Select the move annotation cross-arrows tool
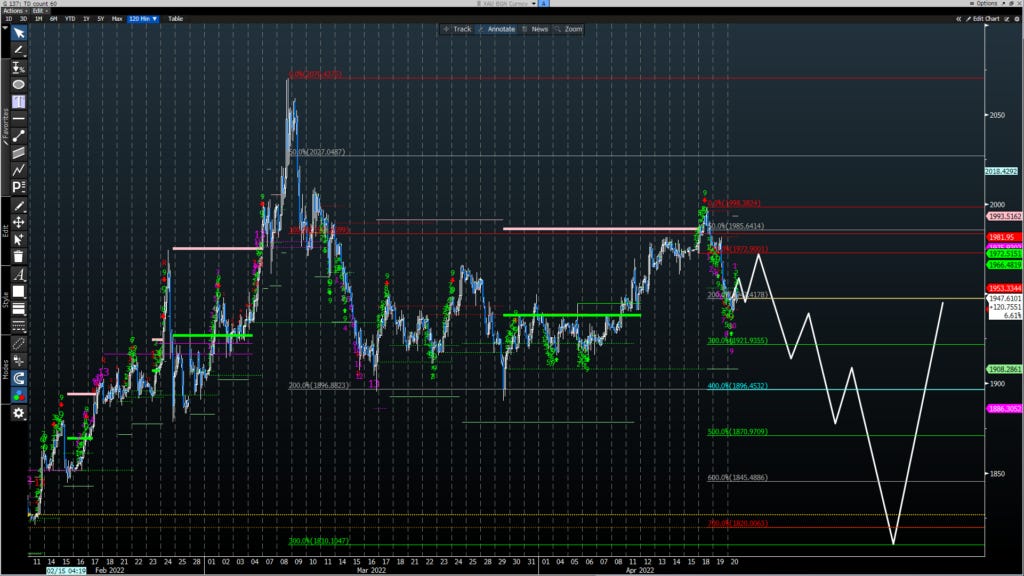1024x576 pixels. pyautogui.click(x=19, y=223)
